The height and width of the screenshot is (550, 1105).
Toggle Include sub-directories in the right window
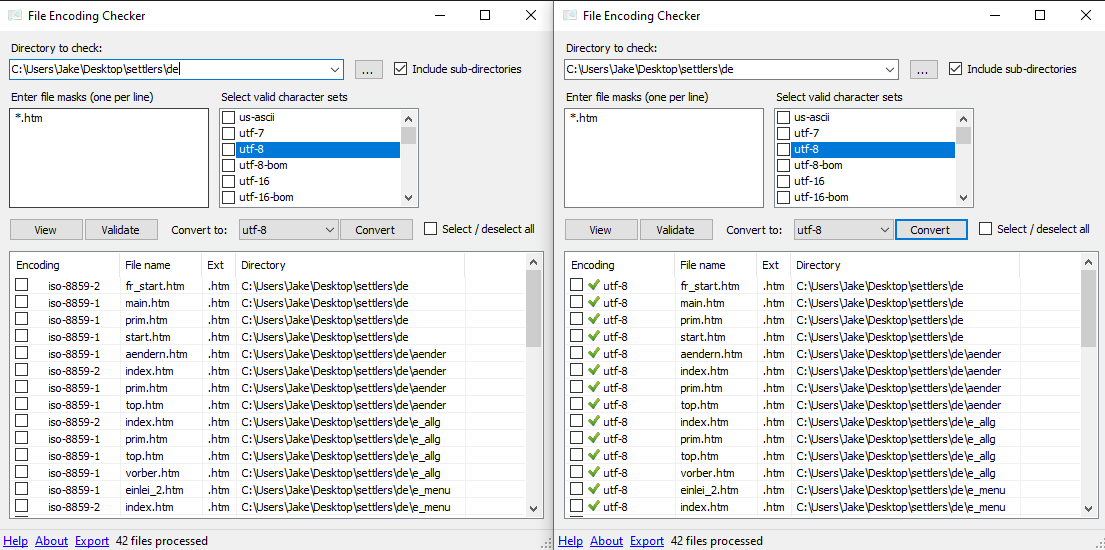tap(956, 69)
